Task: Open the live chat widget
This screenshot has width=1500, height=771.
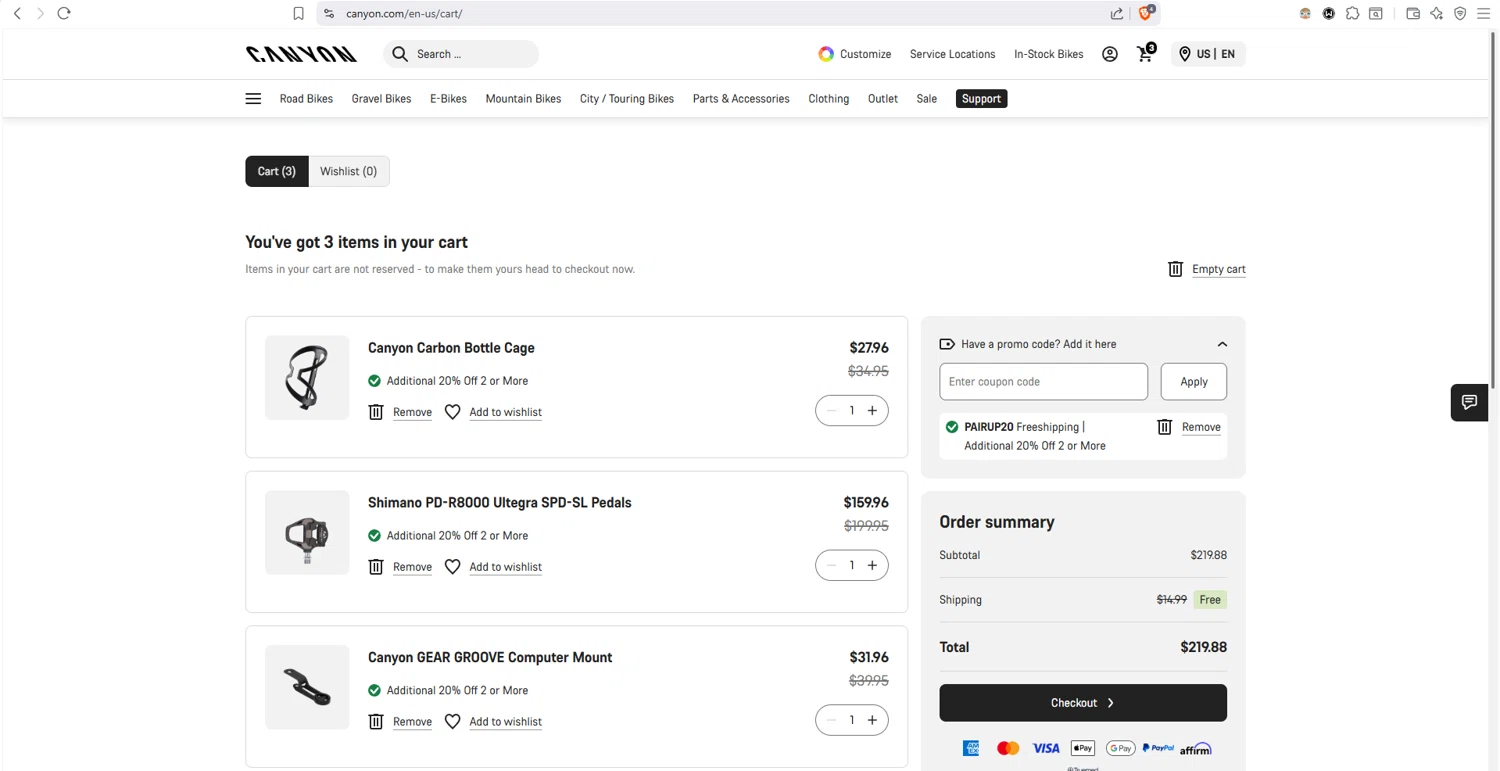Action: (1469, 402)
